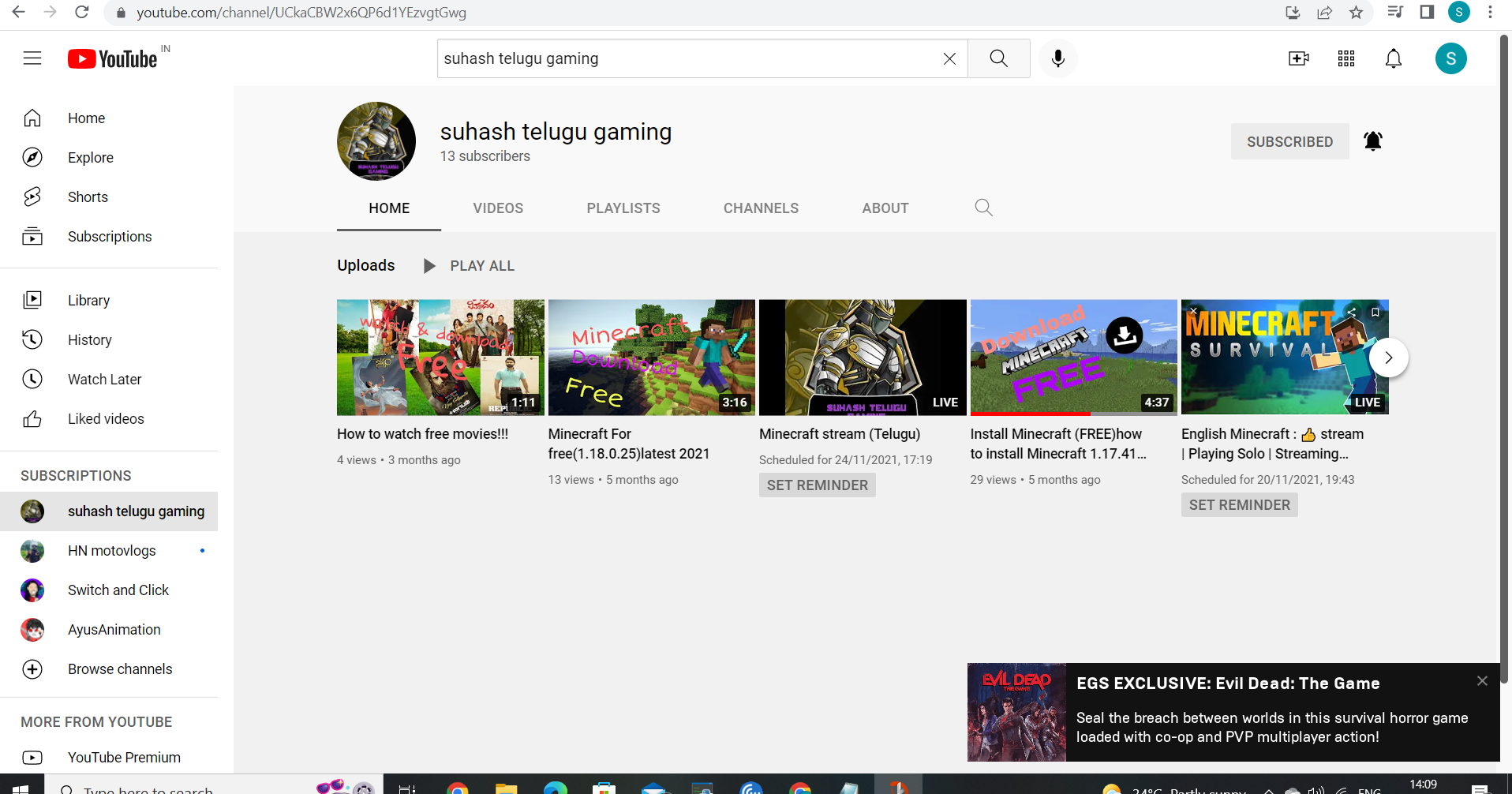Screen dimensions: 1512x794
Task: Open the Create video icon
Action: coord(1299,58)
